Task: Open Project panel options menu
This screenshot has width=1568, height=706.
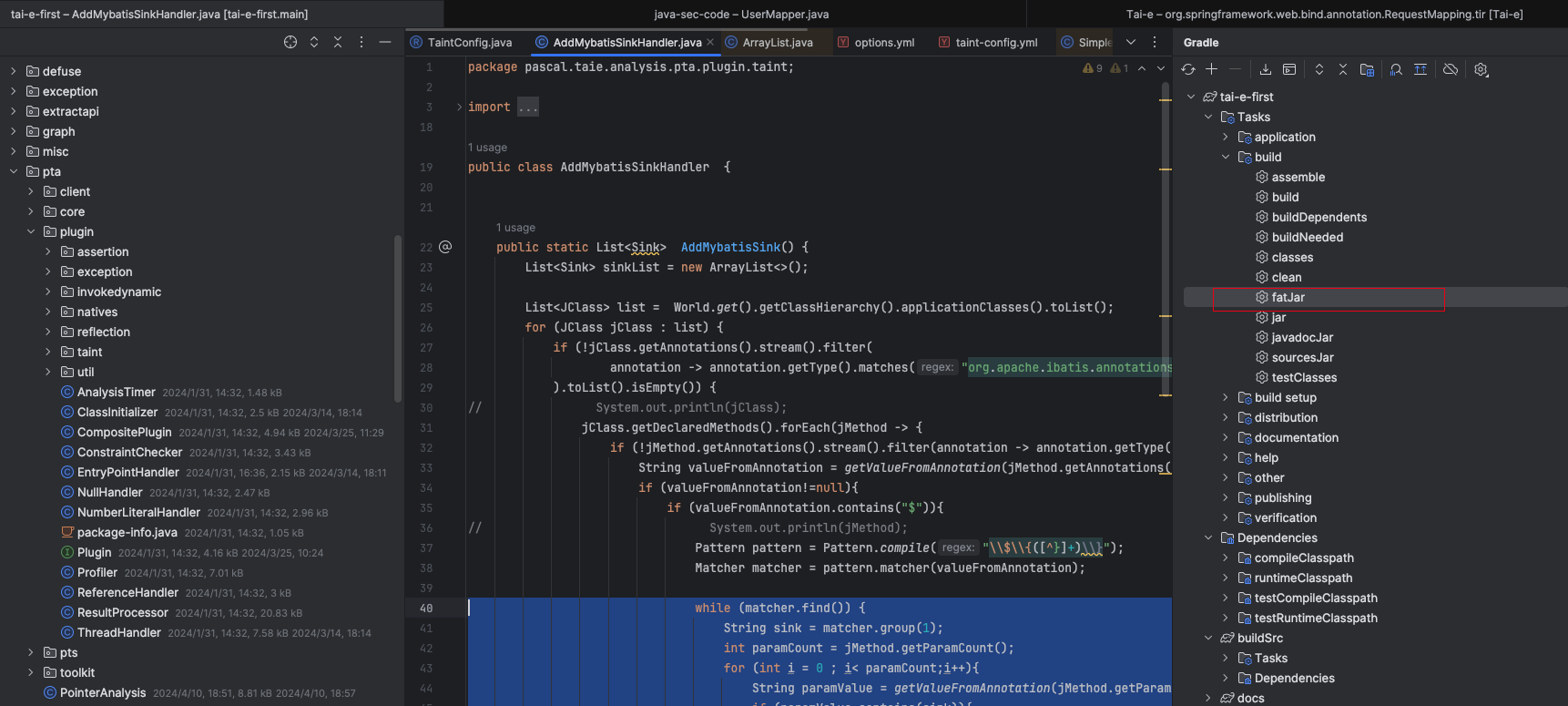Action: pos(361,42)
